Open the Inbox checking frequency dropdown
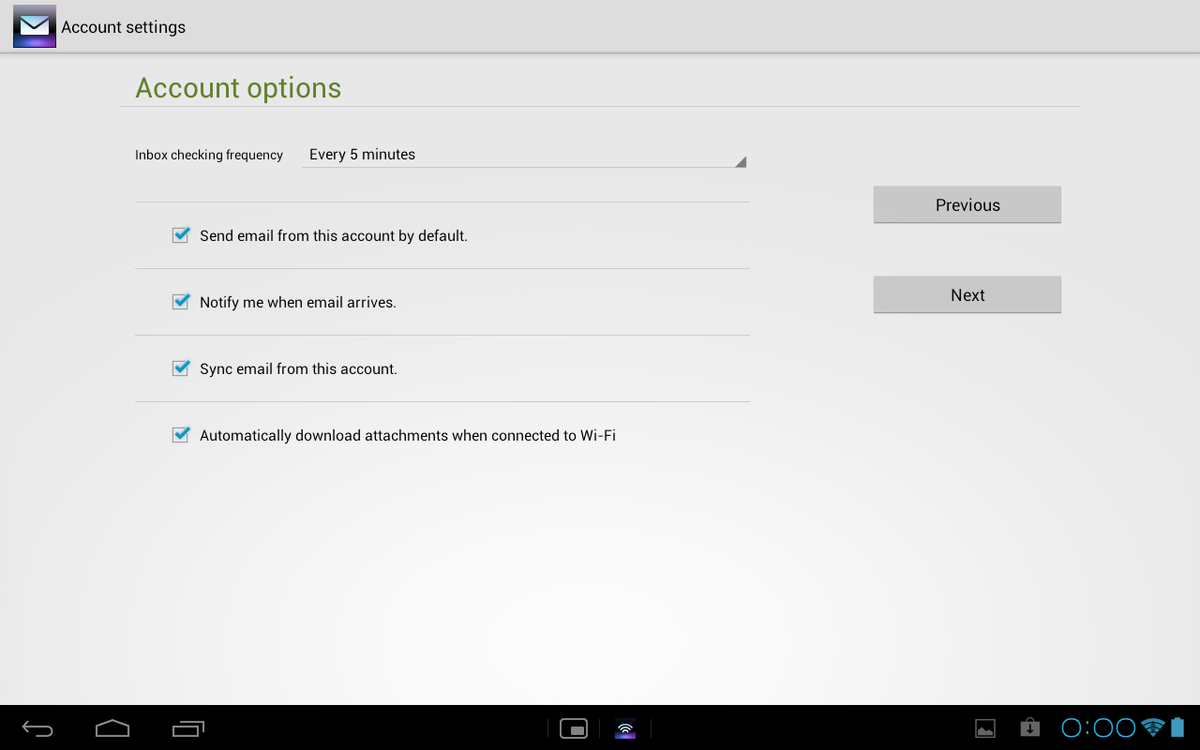 (x=524, y=155)
